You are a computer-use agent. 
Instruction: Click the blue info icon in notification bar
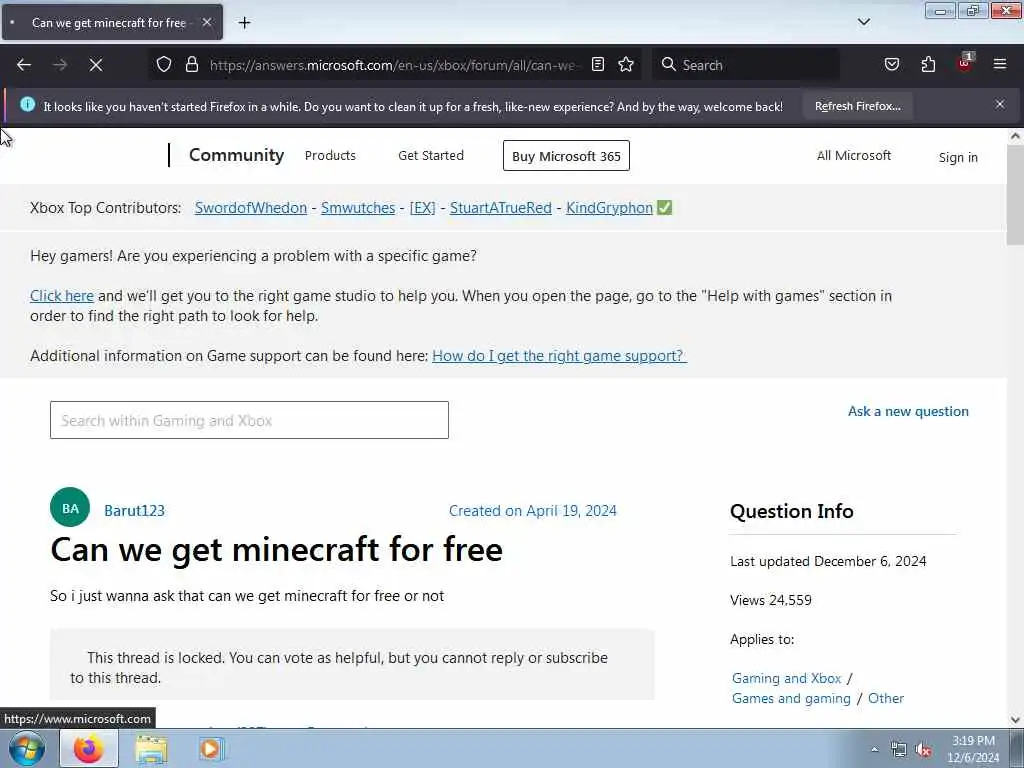coord(27,104)
